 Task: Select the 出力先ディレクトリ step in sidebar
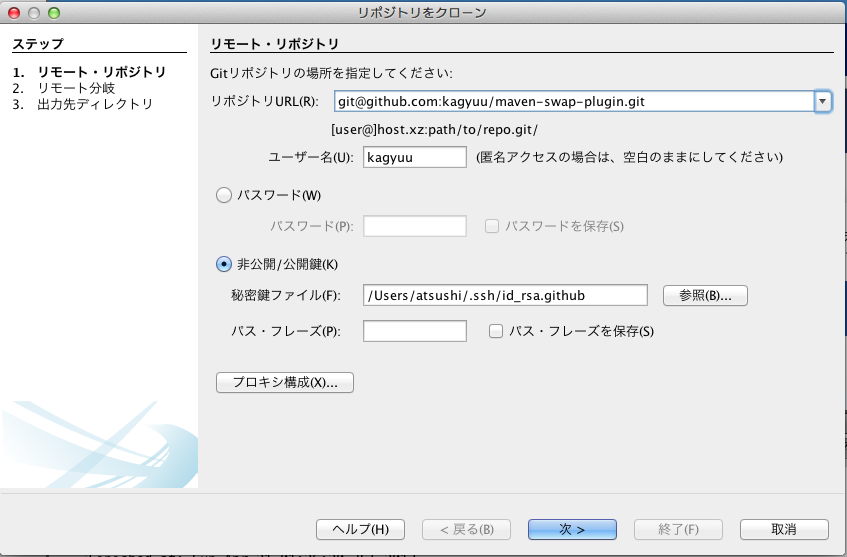[94, 104]
